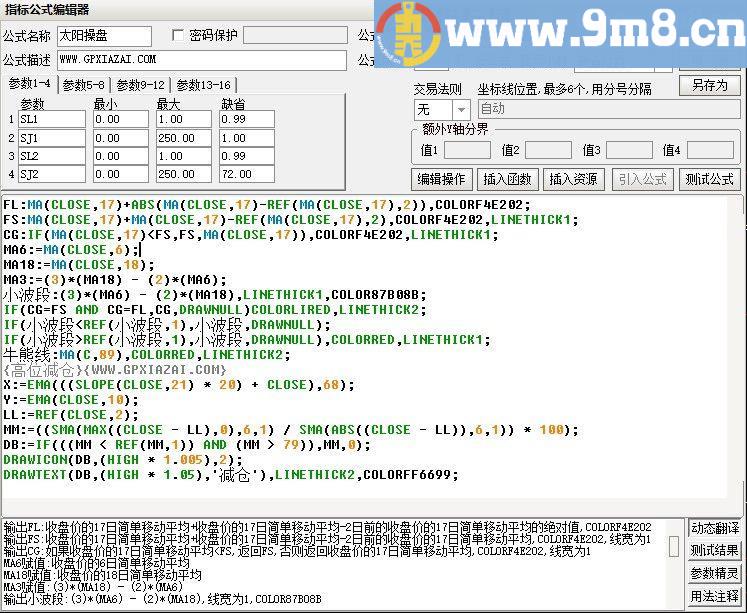The height and width of the screenshot is (613, 747).
Task: Click the 另存为 button
Action: point(709,86)
